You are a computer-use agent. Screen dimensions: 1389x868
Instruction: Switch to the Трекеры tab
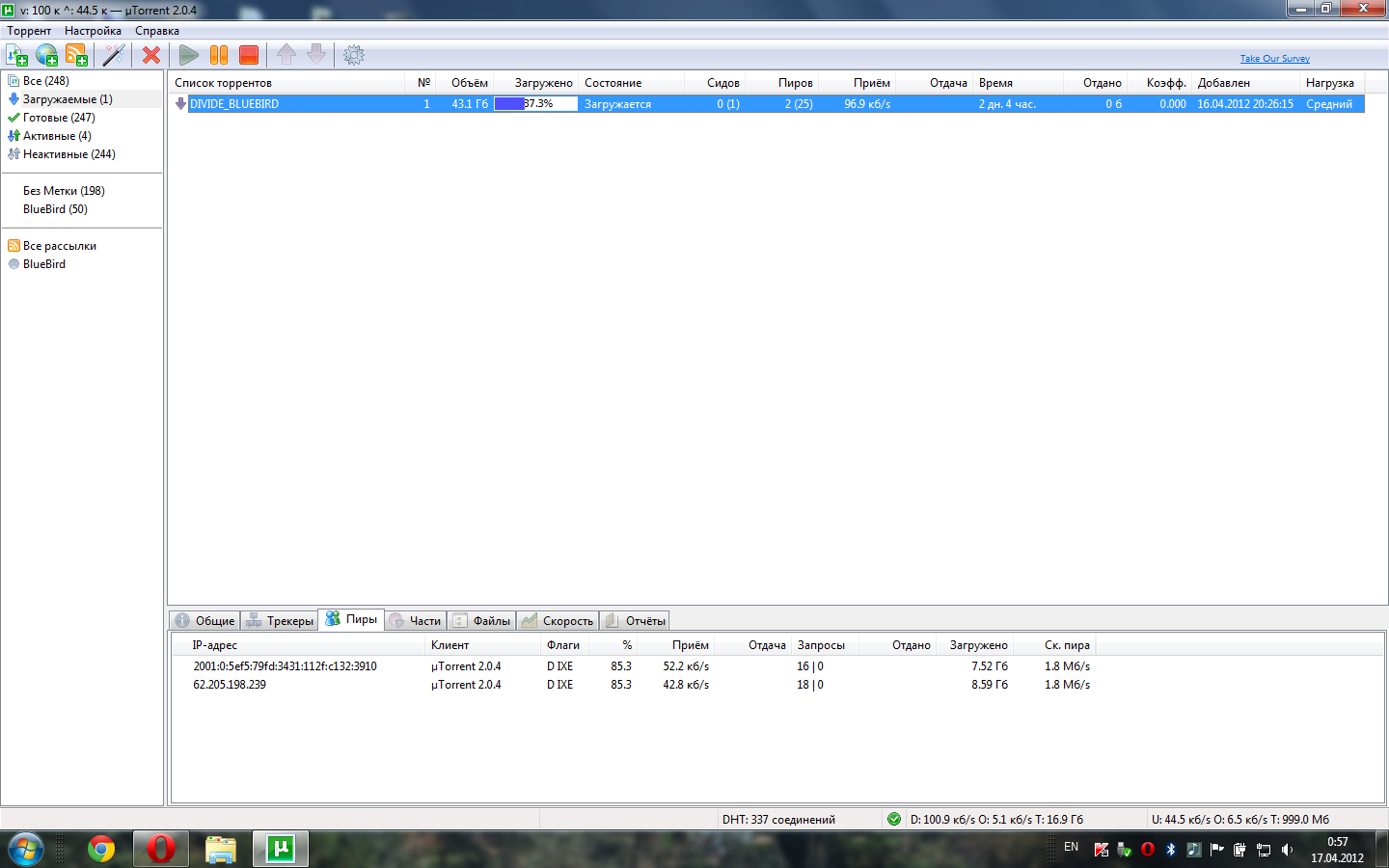click(279, 620)
